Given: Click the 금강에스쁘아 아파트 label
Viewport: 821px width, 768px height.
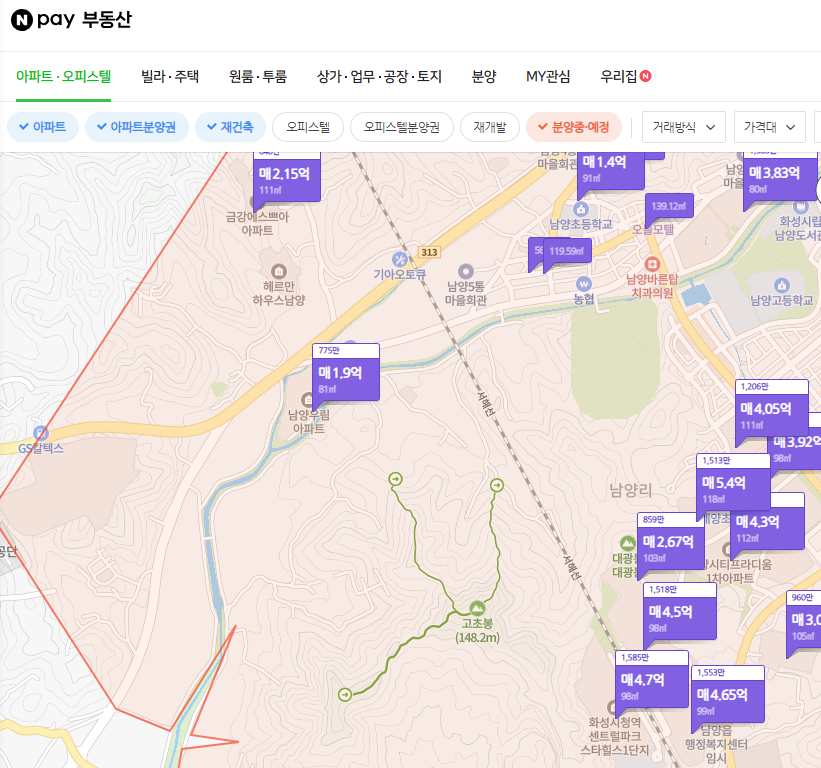Looking at the screenshot, I should point(257,224).
